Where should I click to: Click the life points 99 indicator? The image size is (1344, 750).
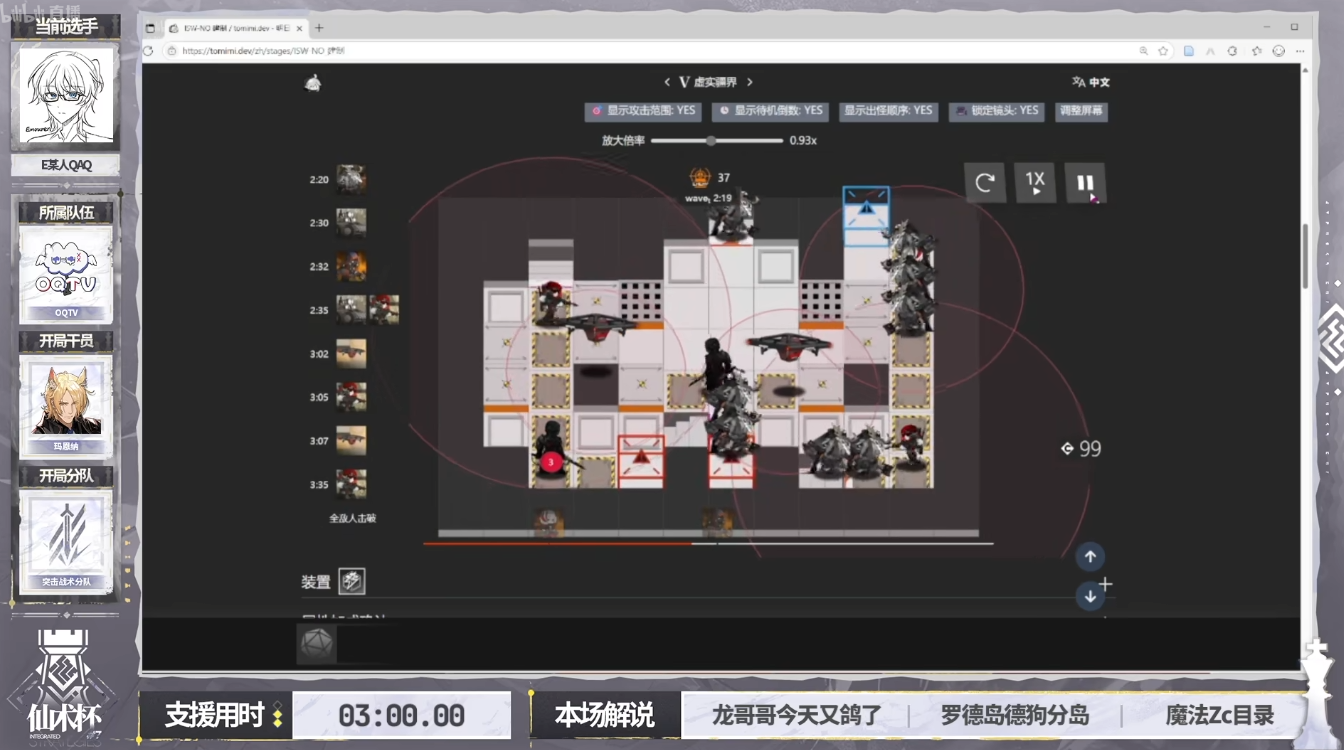tap(1081, 449)
